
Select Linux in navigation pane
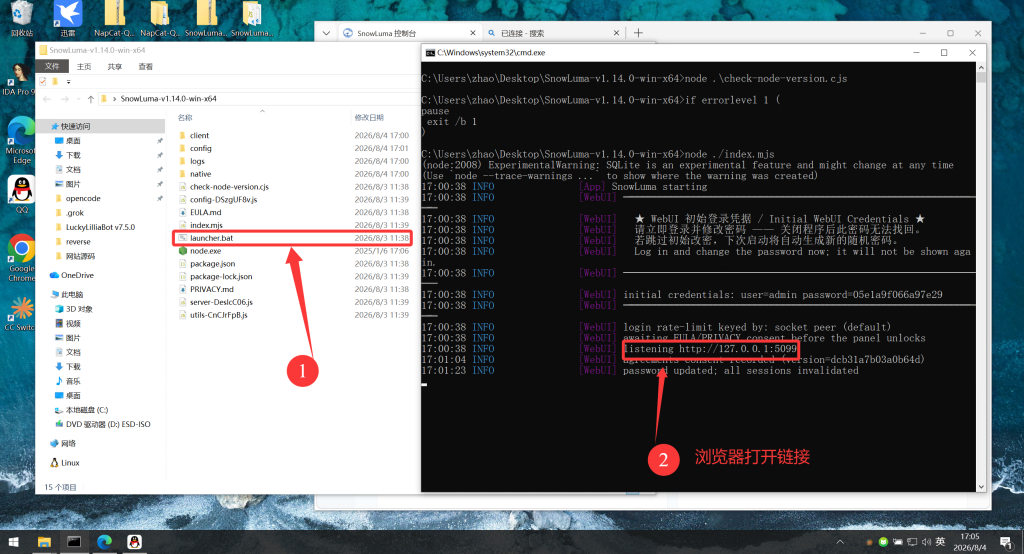tap(70, 463)
